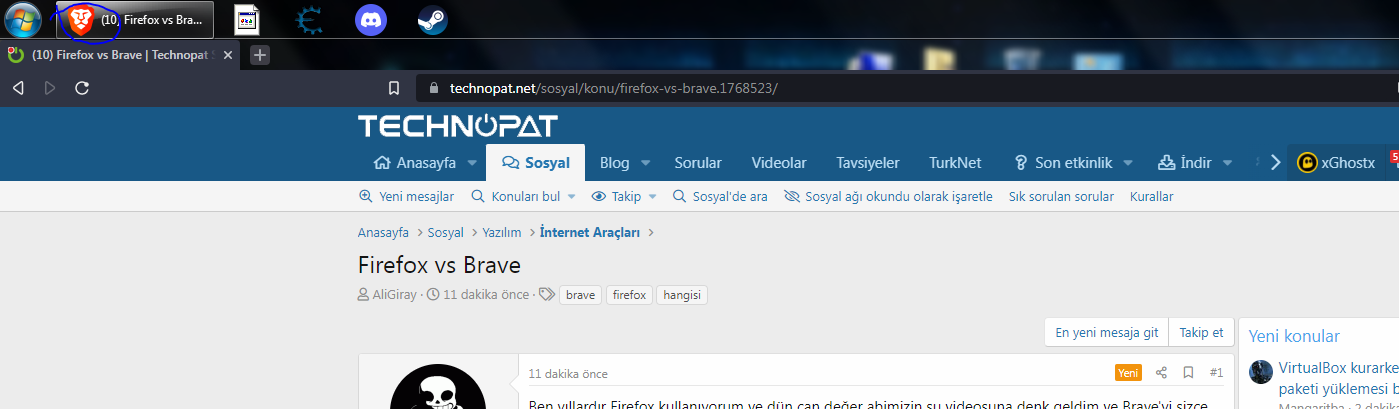Click the Technopat logo
Viewport: 1399px width, 409px height.
458,126
